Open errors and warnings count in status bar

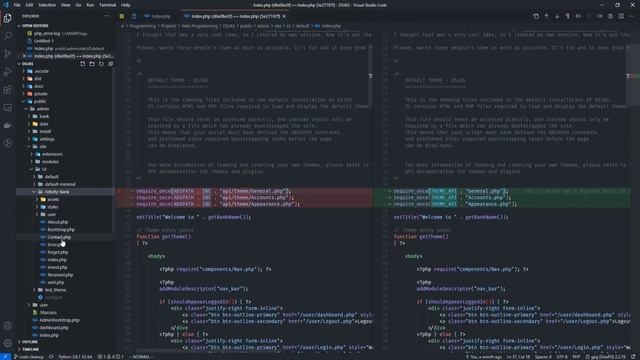[110, 357]
